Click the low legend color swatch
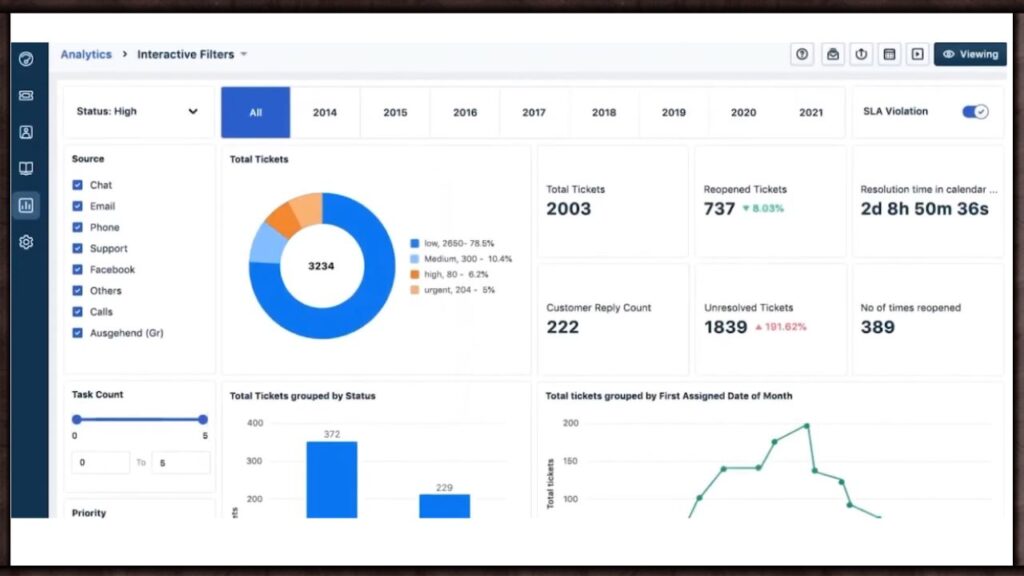Screen dimensions: 1024x576 pos(415,243)
